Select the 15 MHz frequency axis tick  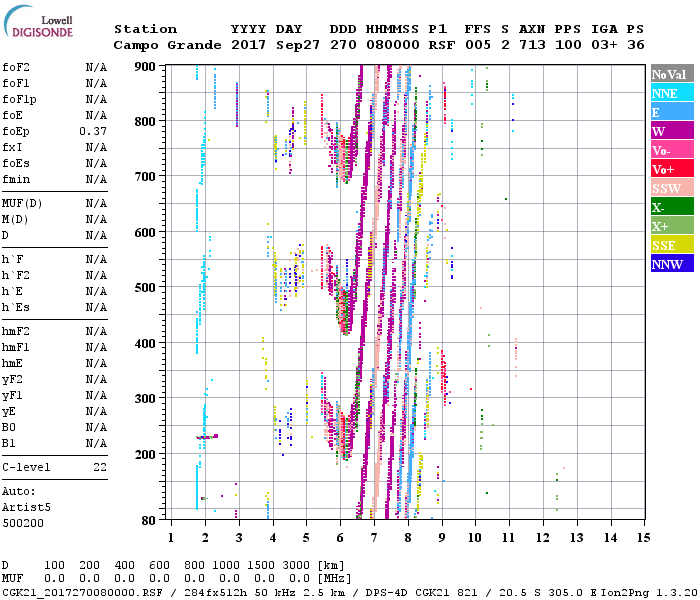point(643,538)
